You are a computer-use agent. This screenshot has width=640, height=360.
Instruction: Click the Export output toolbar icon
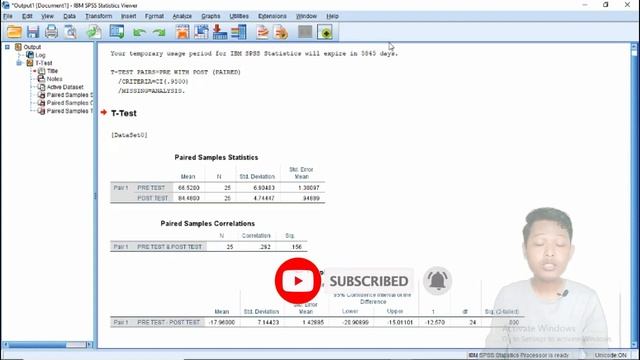[93, 32]
